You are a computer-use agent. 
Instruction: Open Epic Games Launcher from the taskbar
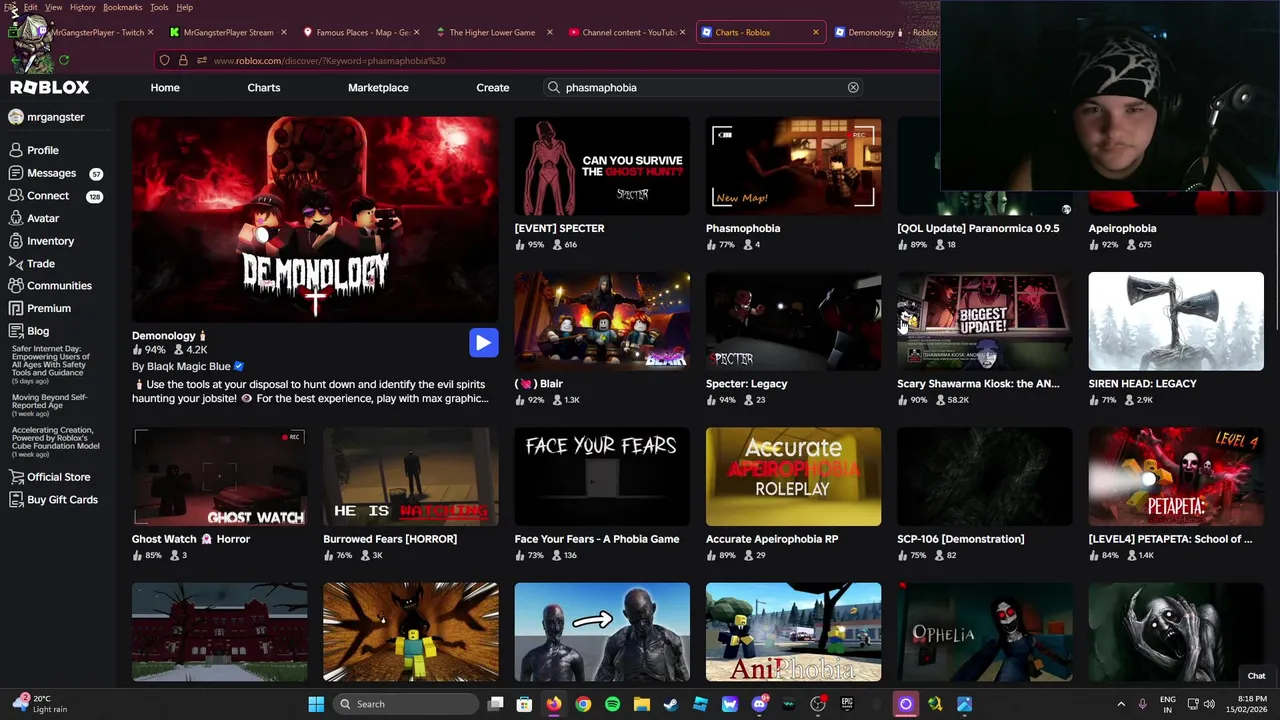click(847, 704)
